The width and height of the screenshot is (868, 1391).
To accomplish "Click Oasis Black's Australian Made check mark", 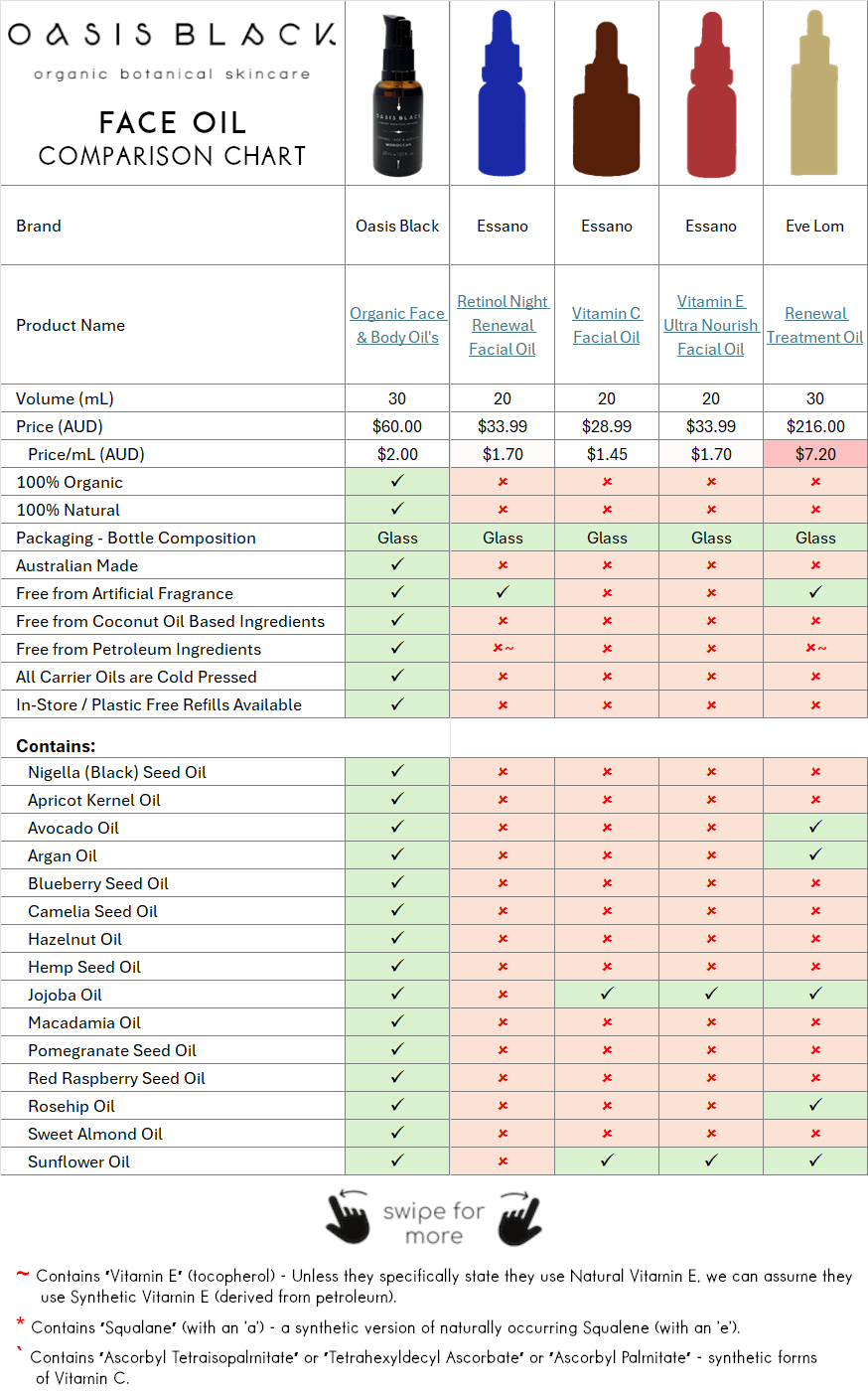I will click(397, 564).
